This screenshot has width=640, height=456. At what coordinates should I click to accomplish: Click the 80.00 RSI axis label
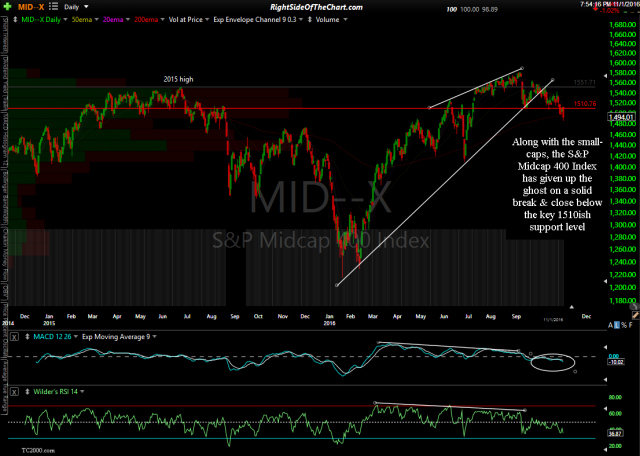[615, 397]
